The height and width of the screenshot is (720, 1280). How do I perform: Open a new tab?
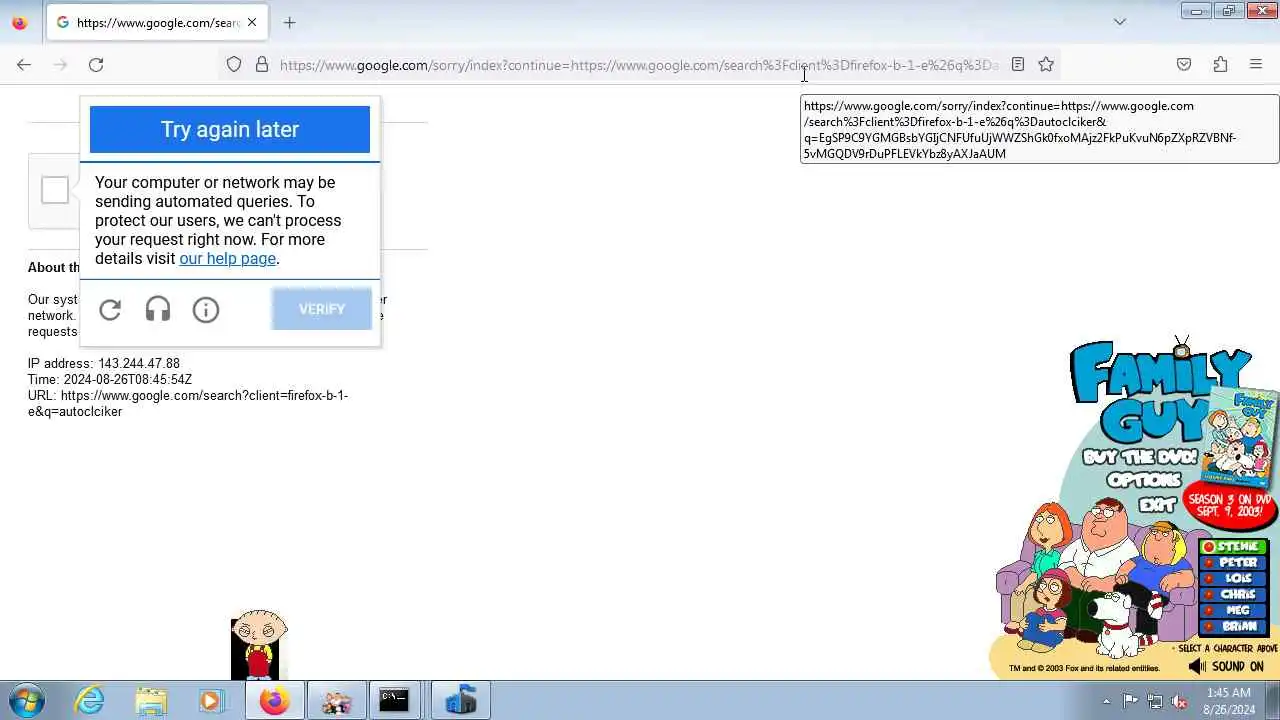[290, 22]
